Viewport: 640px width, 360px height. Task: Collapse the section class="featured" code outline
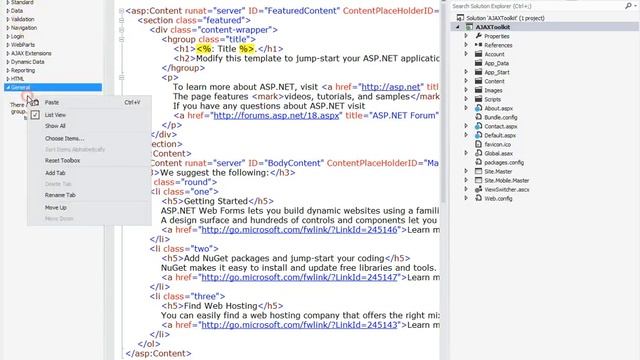click(122, 20)
